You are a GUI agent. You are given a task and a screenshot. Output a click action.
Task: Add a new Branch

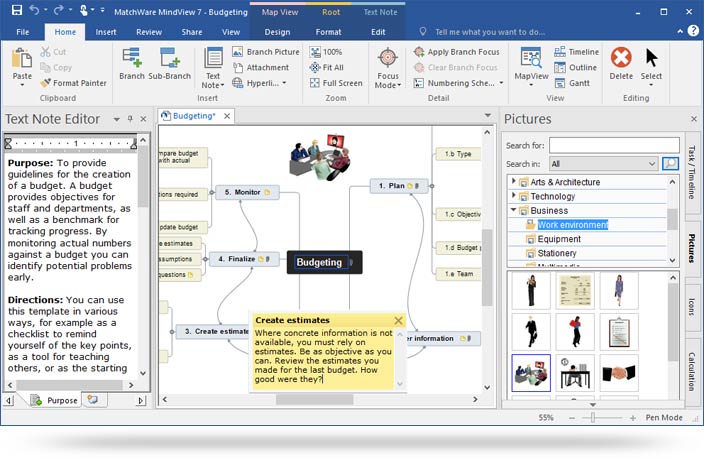[132, 64]
